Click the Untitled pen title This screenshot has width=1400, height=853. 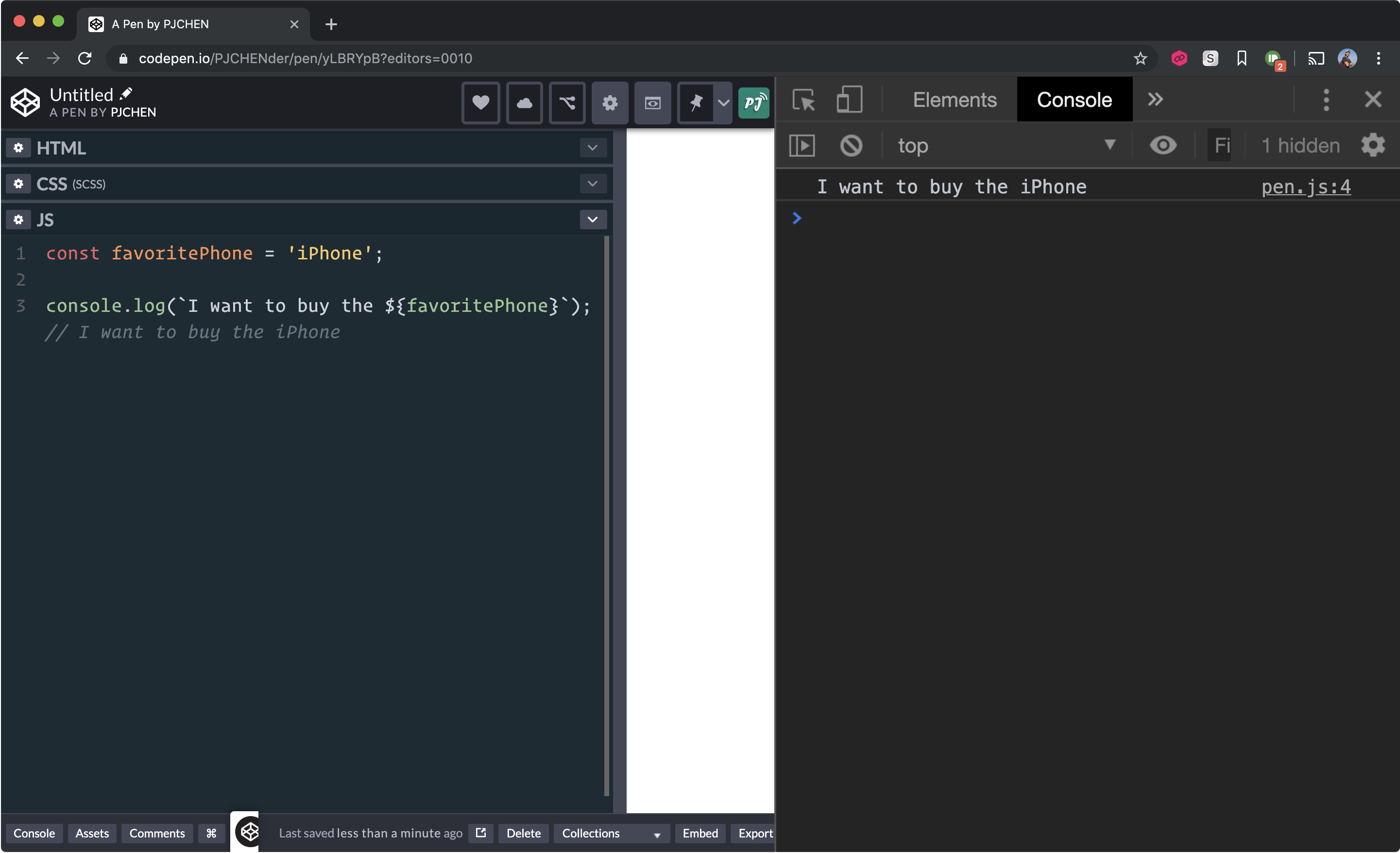[x=81, y=94]
